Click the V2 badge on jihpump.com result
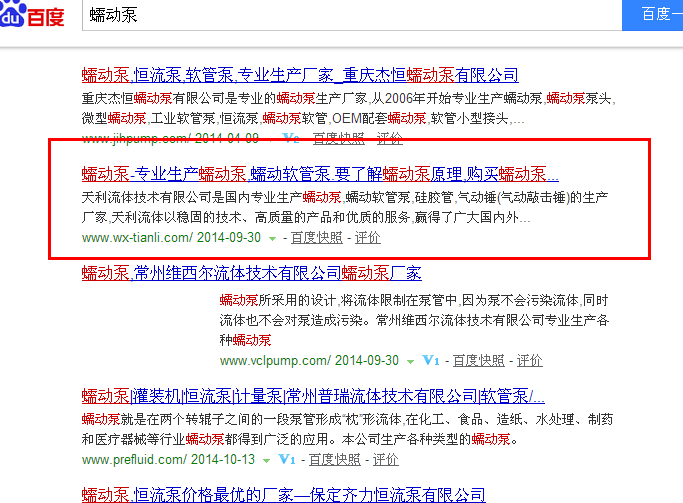Viewport: 683px width, 503px height. (x=291, y=138)
